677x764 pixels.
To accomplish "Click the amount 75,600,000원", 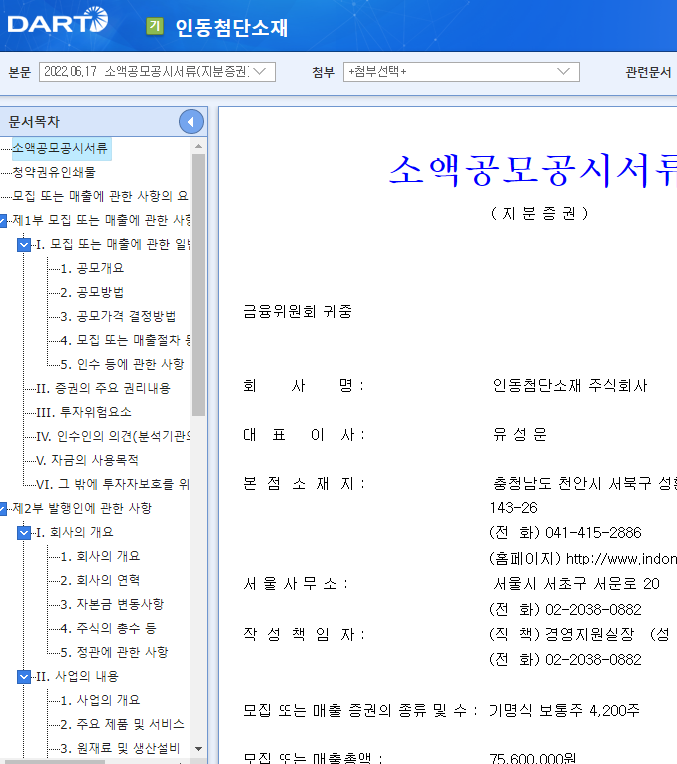I will pos(533,758).
